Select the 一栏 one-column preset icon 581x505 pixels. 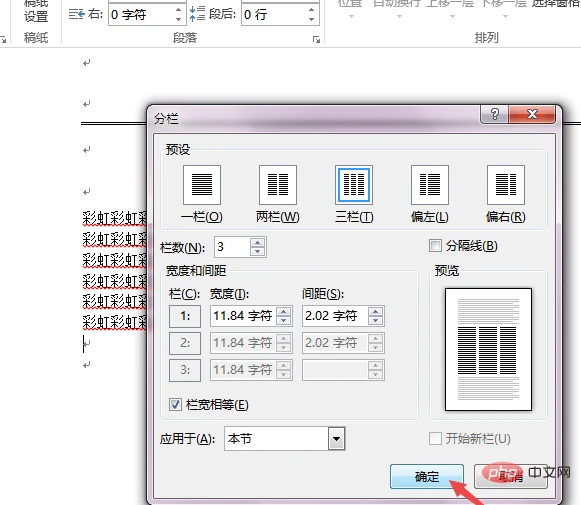tap(202, 185)
